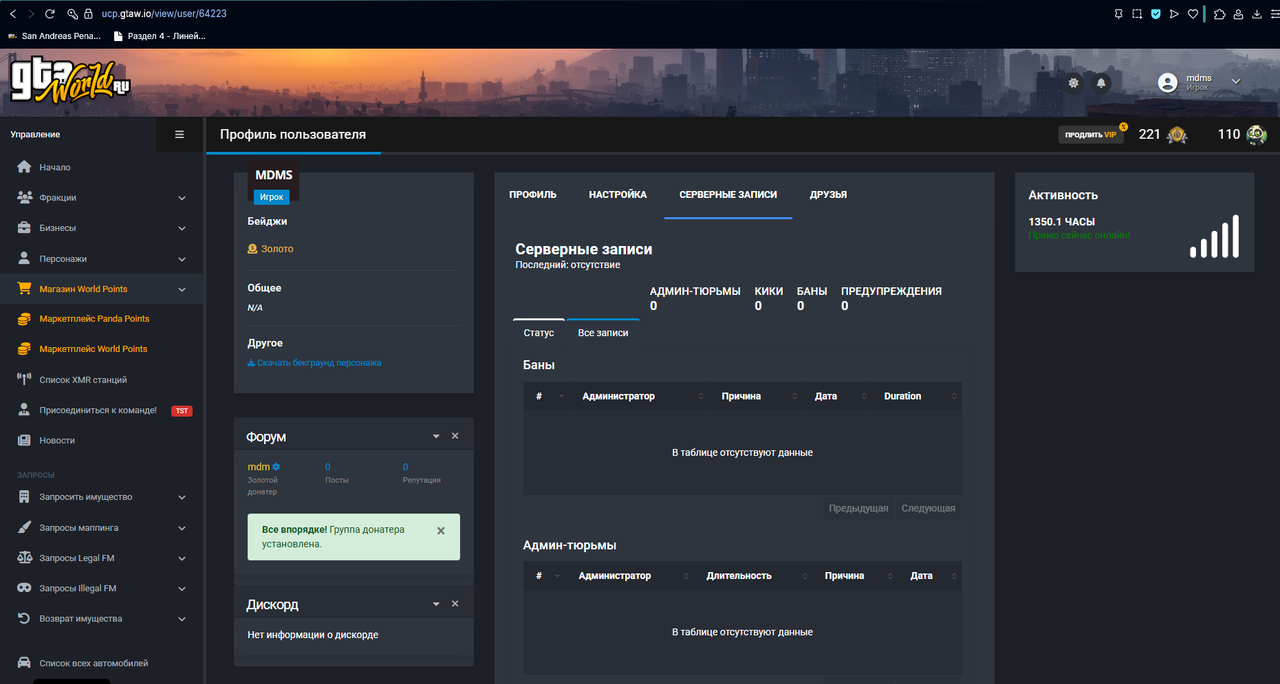The image size is (1280, 684).
Task: Click the Продлить VIP button
Action: click(x=1090, y=135)
